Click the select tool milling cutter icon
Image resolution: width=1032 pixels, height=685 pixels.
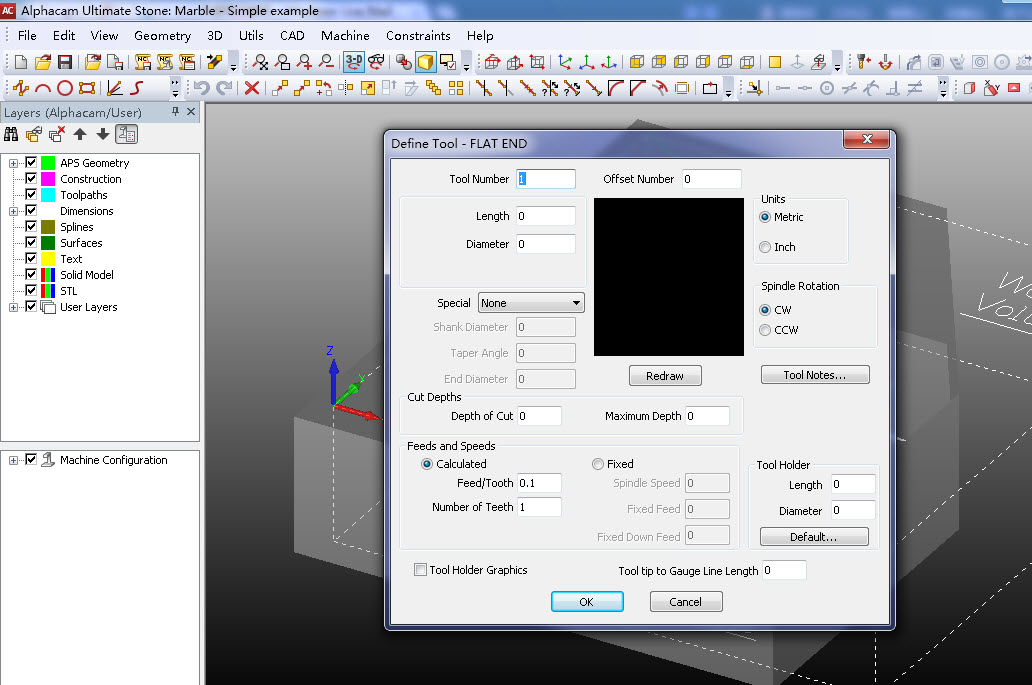864,63
